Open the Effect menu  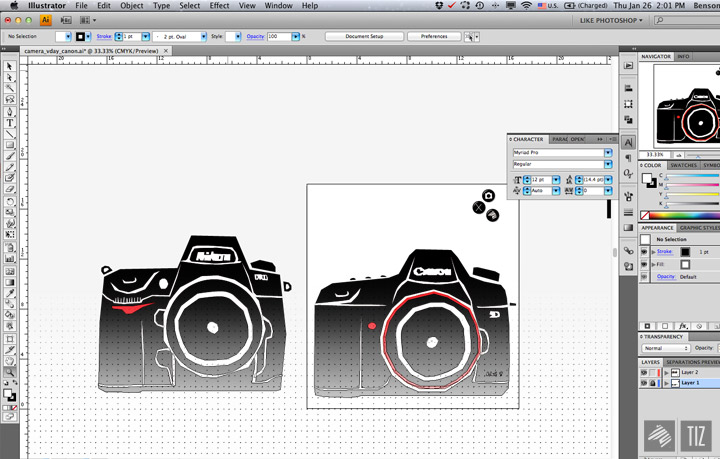(219, 6)
